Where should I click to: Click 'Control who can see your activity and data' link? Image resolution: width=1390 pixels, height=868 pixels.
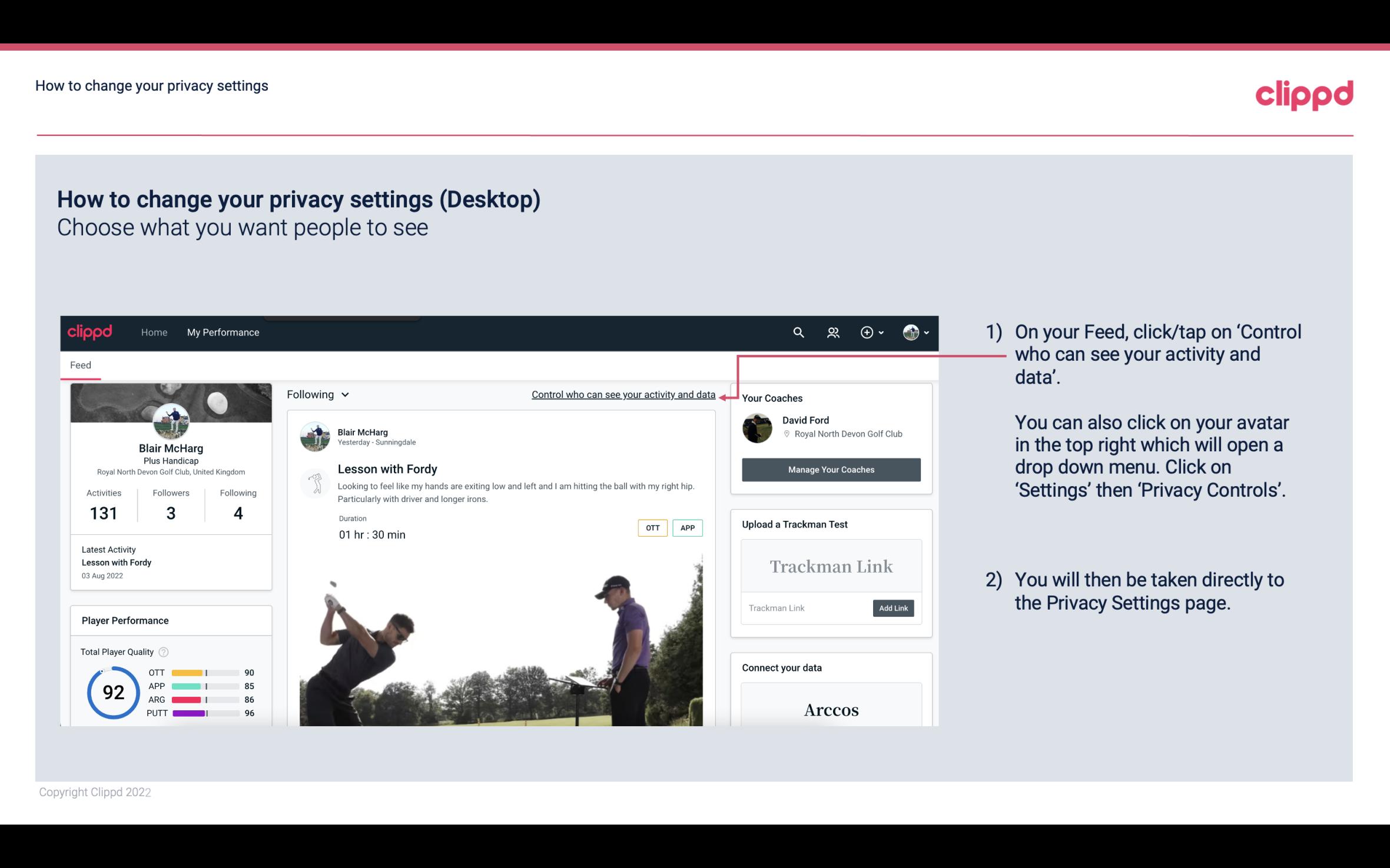click(623, 394)
